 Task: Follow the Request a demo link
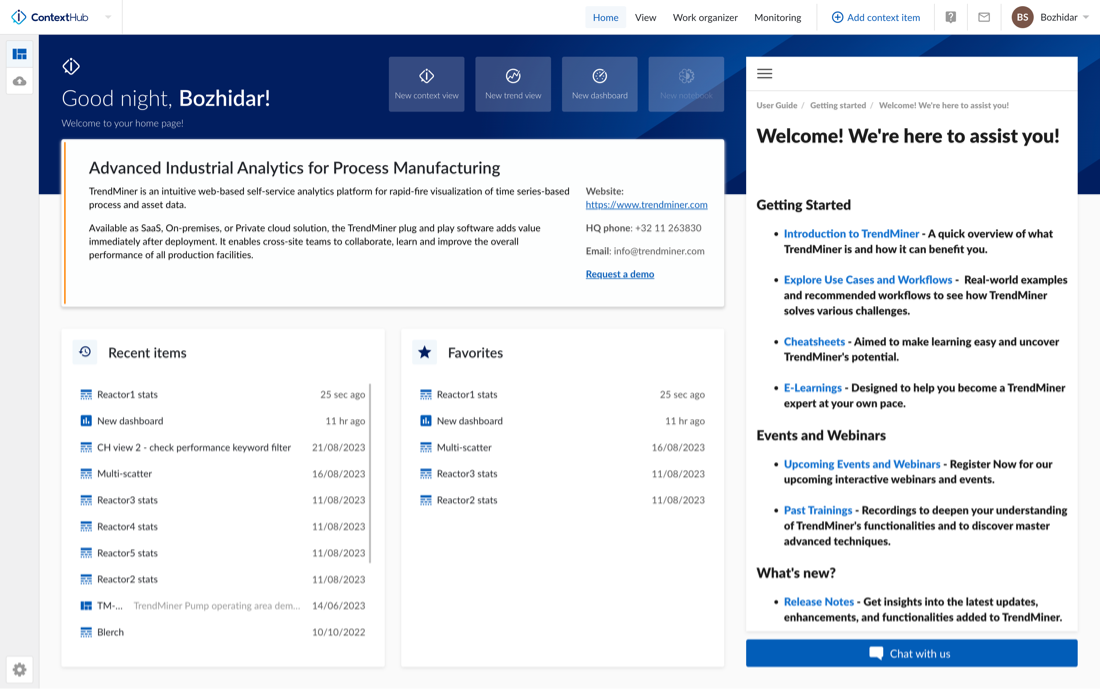pos(620,274)
